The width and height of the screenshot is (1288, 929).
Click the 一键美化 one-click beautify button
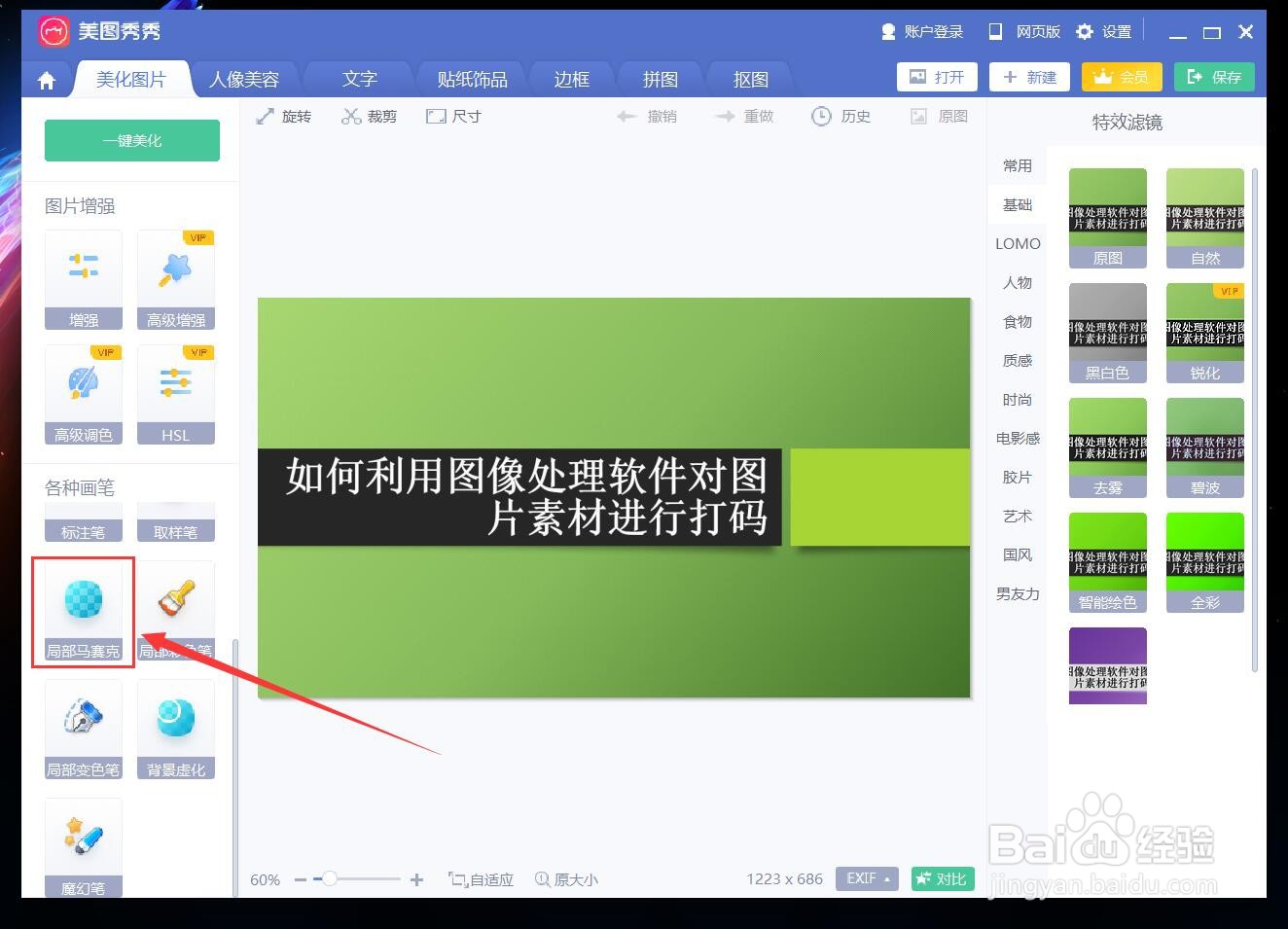pos(132,140)
